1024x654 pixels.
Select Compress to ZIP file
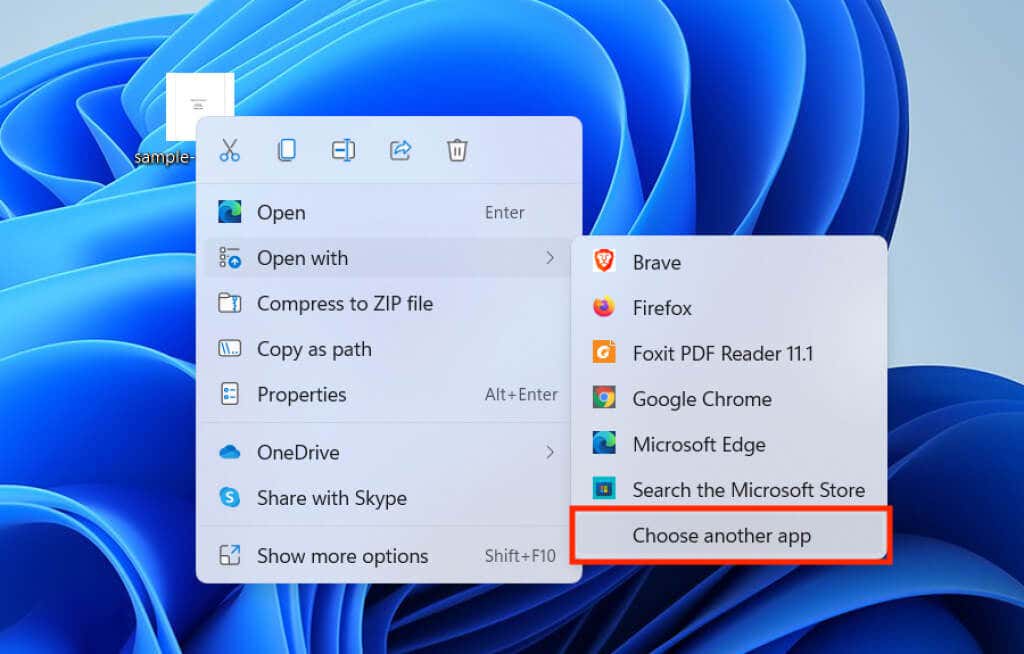pos(344,304)
